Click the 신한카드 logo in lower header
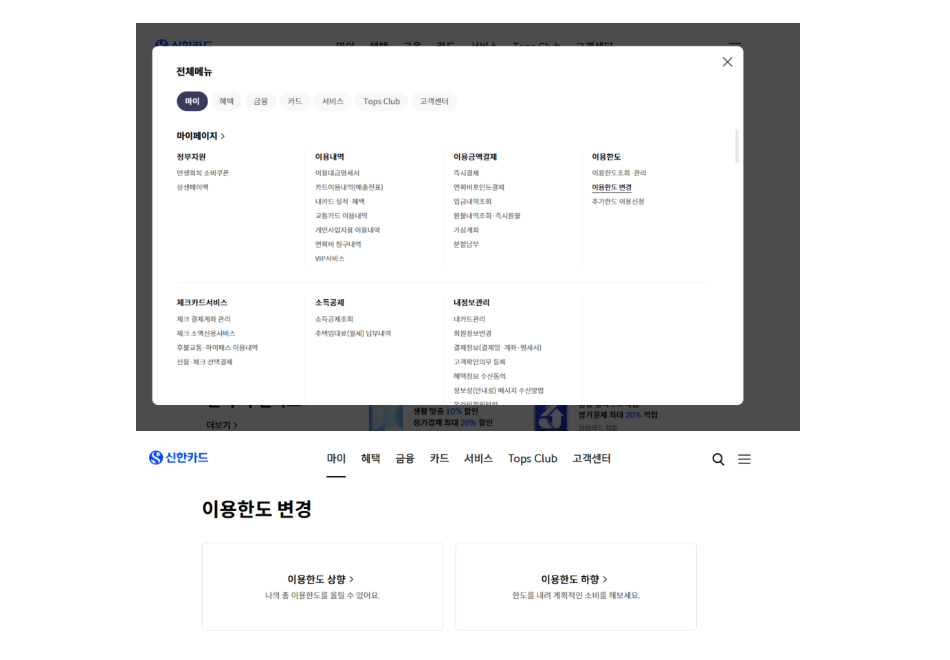Screen dimensions: 950x660 point(179,458)
